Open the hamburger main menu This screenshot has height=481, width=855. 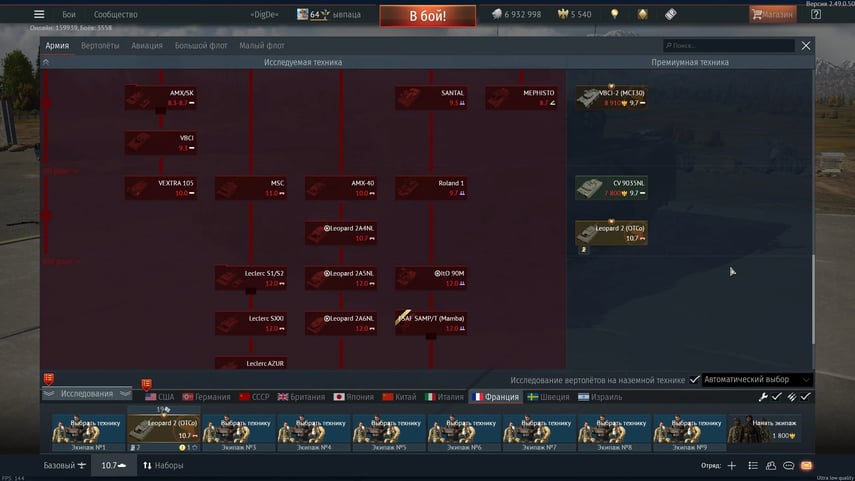pyautogui.click(x=39, y=15)
